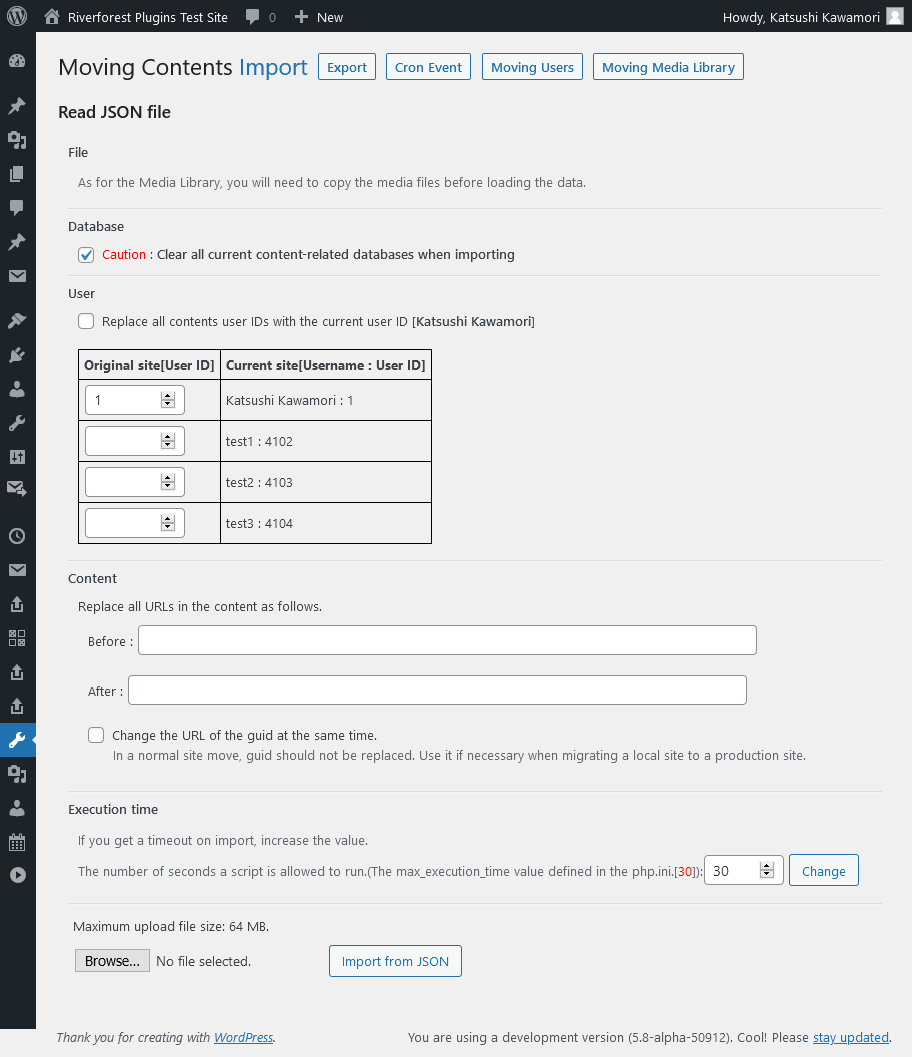
Task: Click the calendar icon in sidebar
Action: tap(17, 841)
